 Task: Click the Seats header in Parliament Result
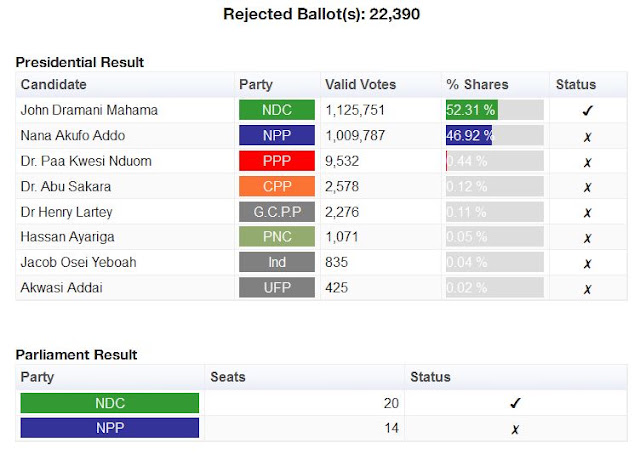pyautogui.click(x=228, y=377)
